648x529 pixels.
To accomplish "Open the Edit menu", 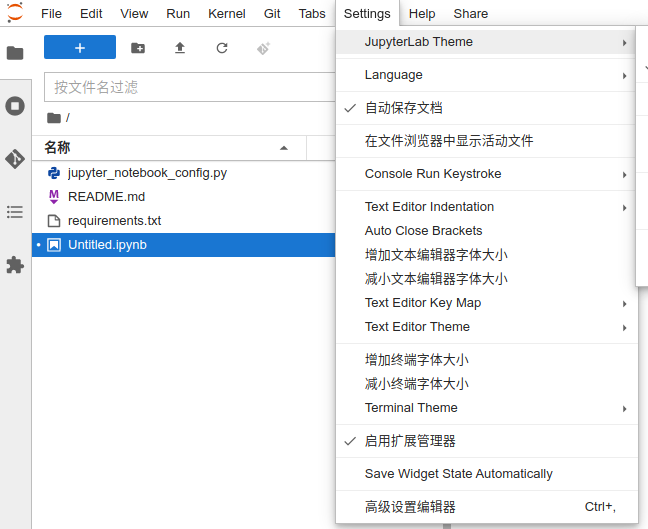I will tap(91, 14).
